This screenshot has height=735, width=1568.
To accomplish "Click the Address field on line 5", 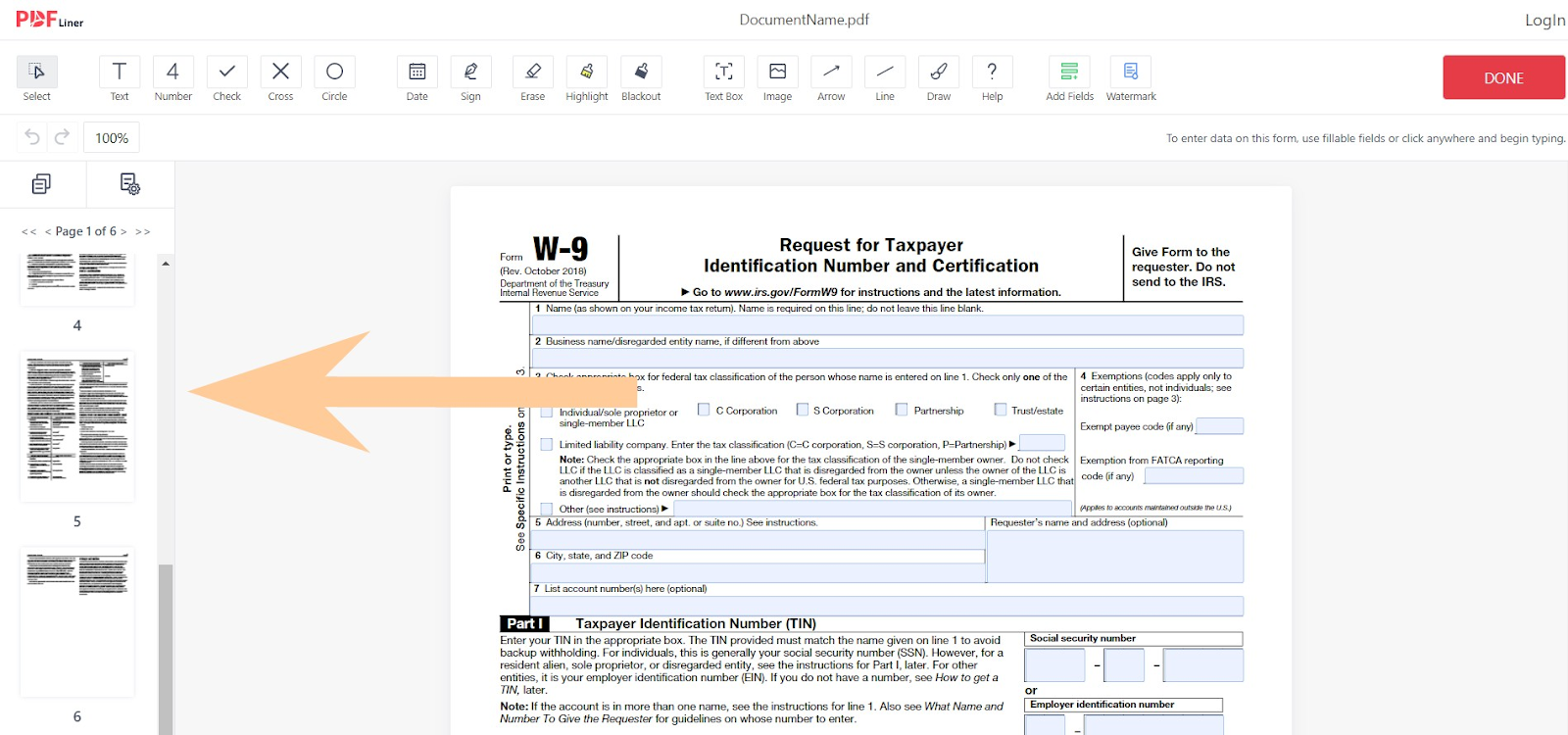I will (758, 539).
